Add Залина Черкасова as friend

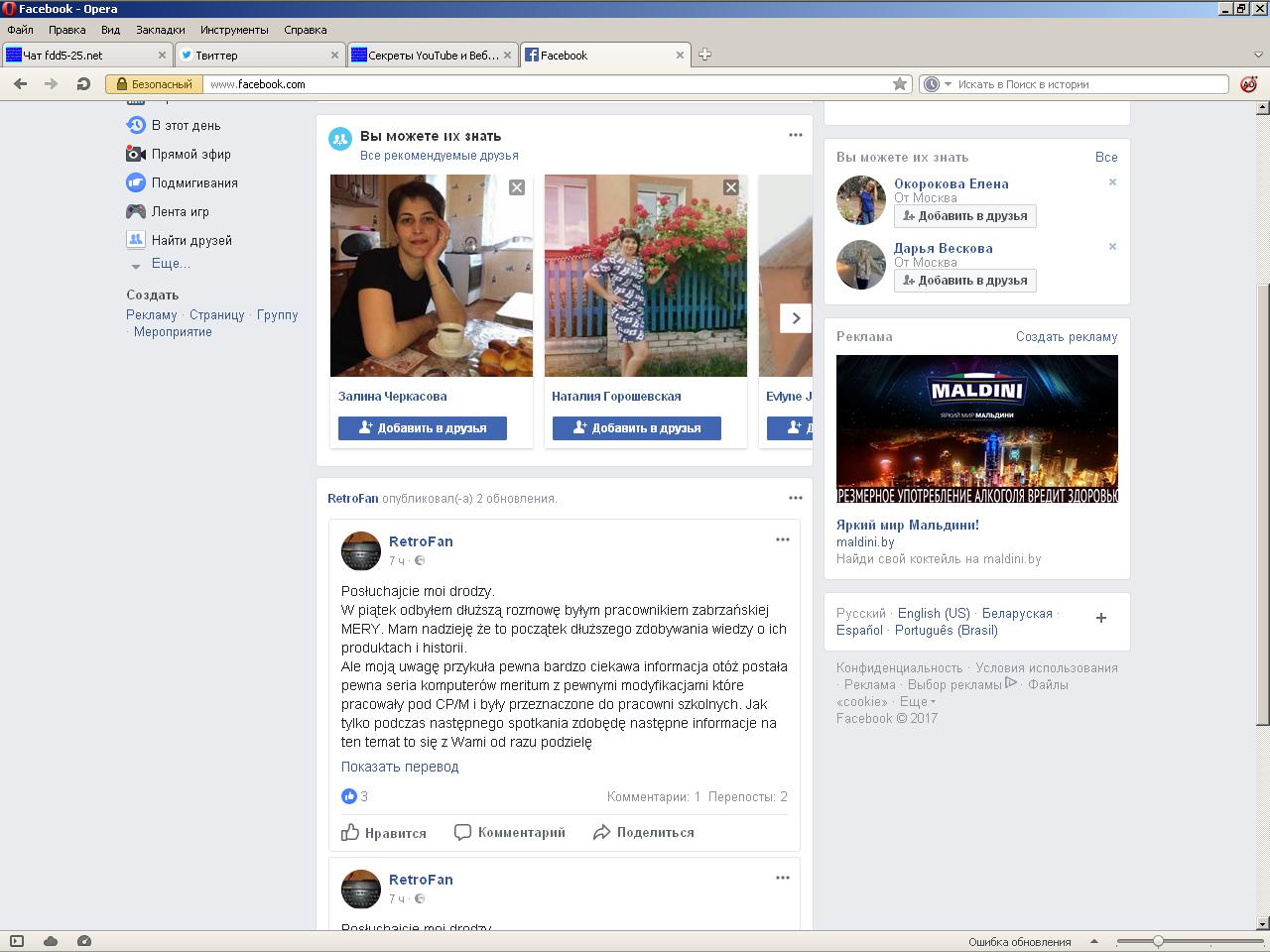tap(423, 428)
